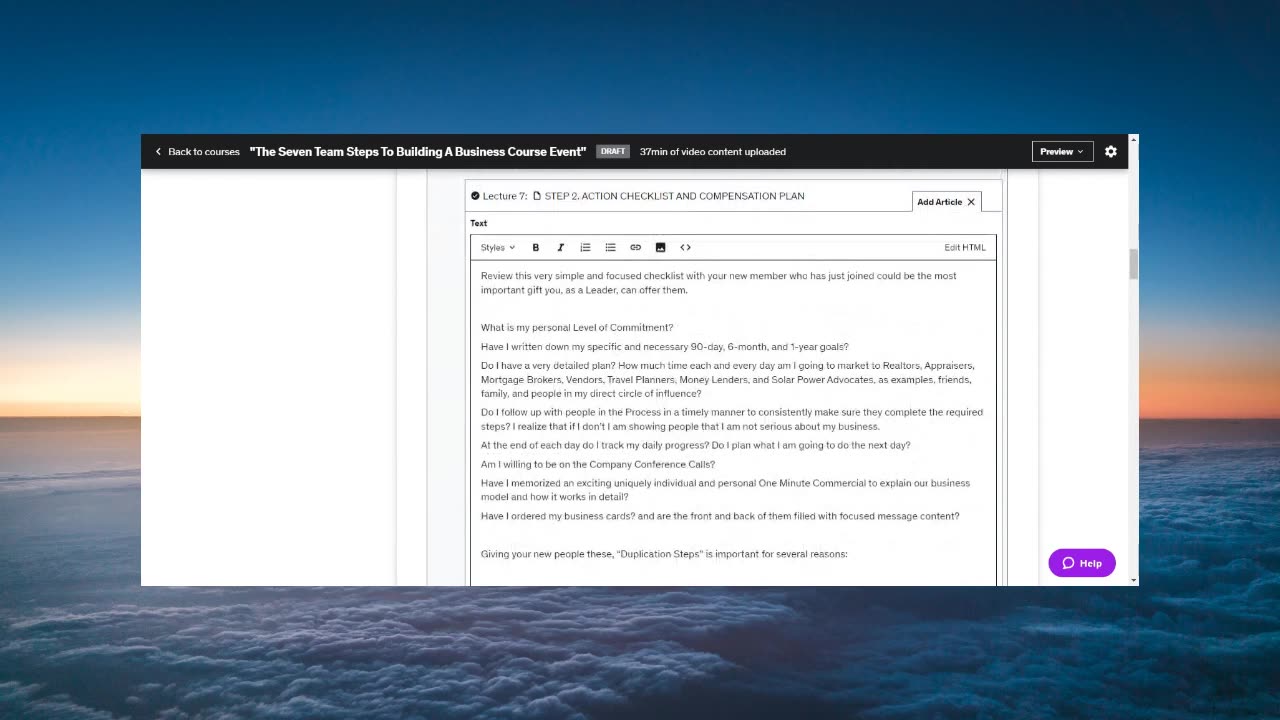Click line 'Am I willing to be on the Company Conference Calls?'
The image size is (1280, 720).
[598, 465]
